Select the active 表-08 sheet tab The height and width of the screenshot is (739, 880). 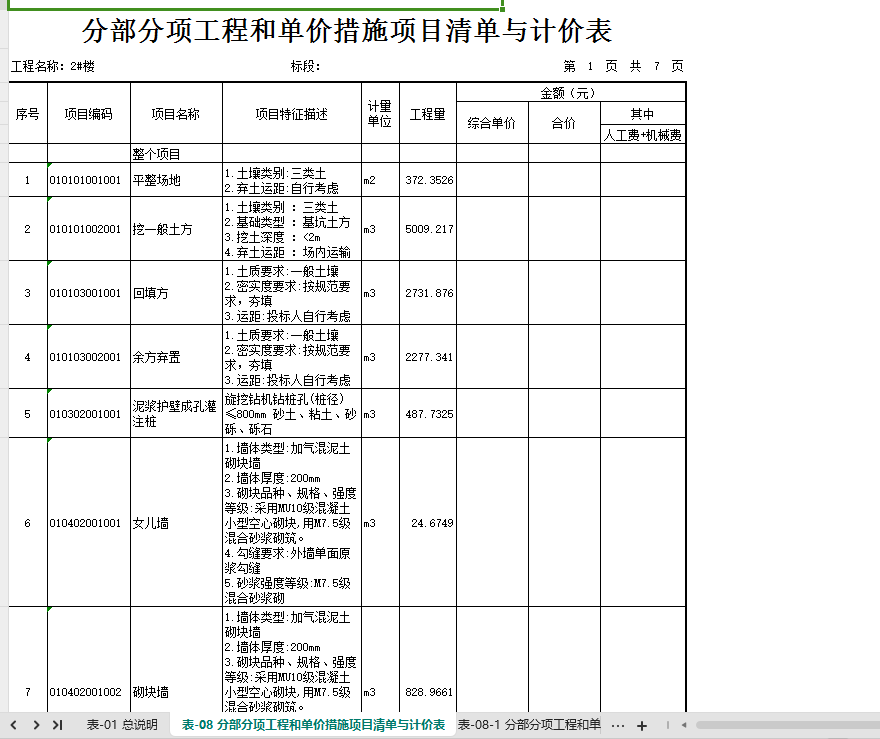313,725
